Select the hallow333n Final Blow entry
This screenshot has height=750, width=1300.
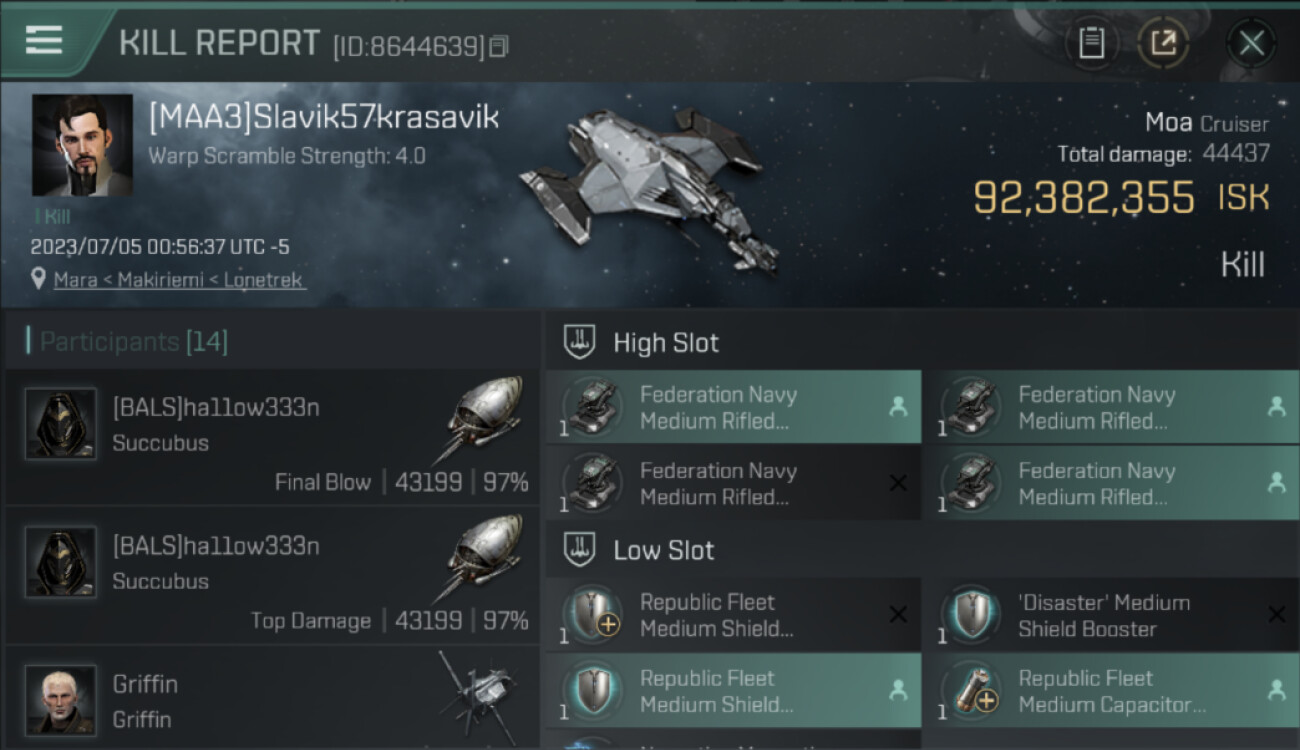272,438
